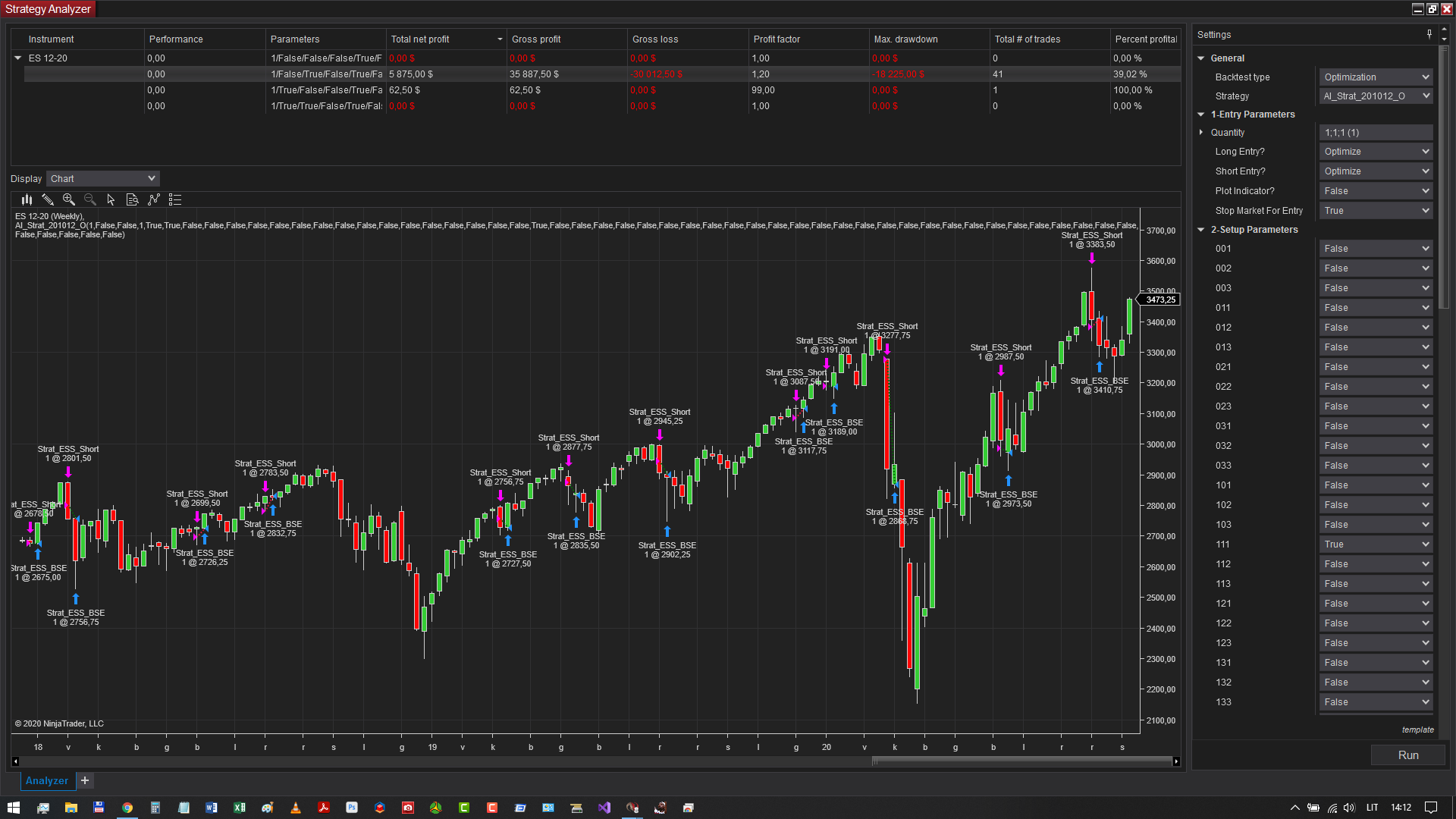Open the Display Chart dropdown

tap(103, 179)
